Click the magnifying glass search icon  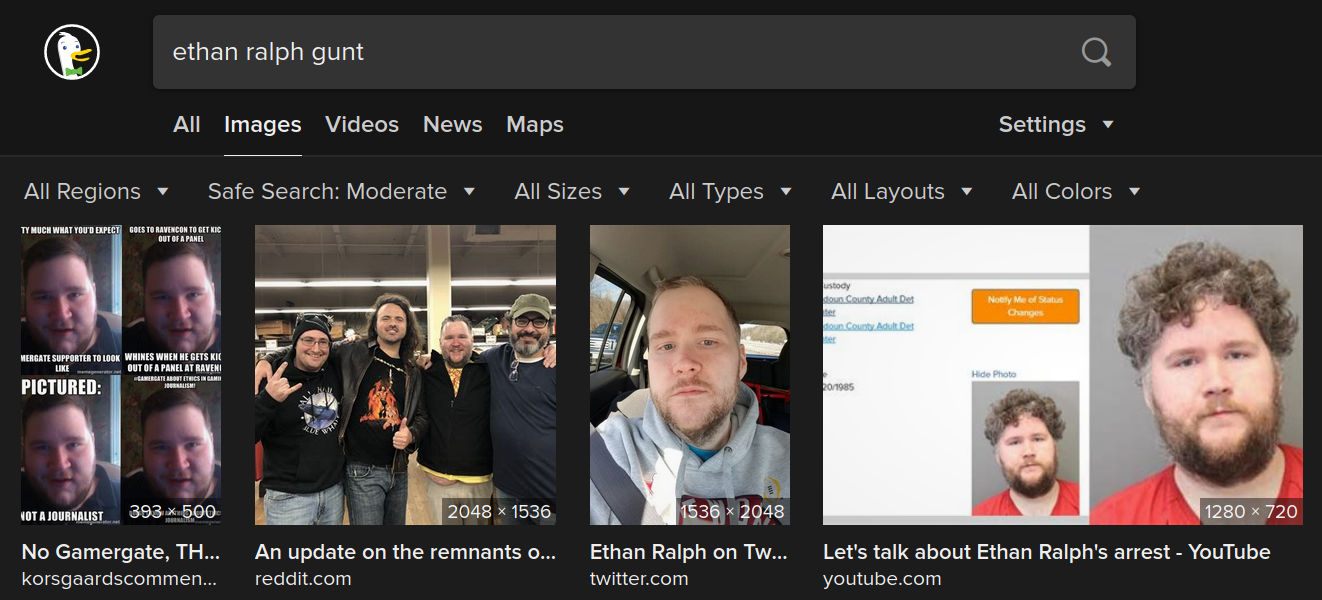[1096, 52]
